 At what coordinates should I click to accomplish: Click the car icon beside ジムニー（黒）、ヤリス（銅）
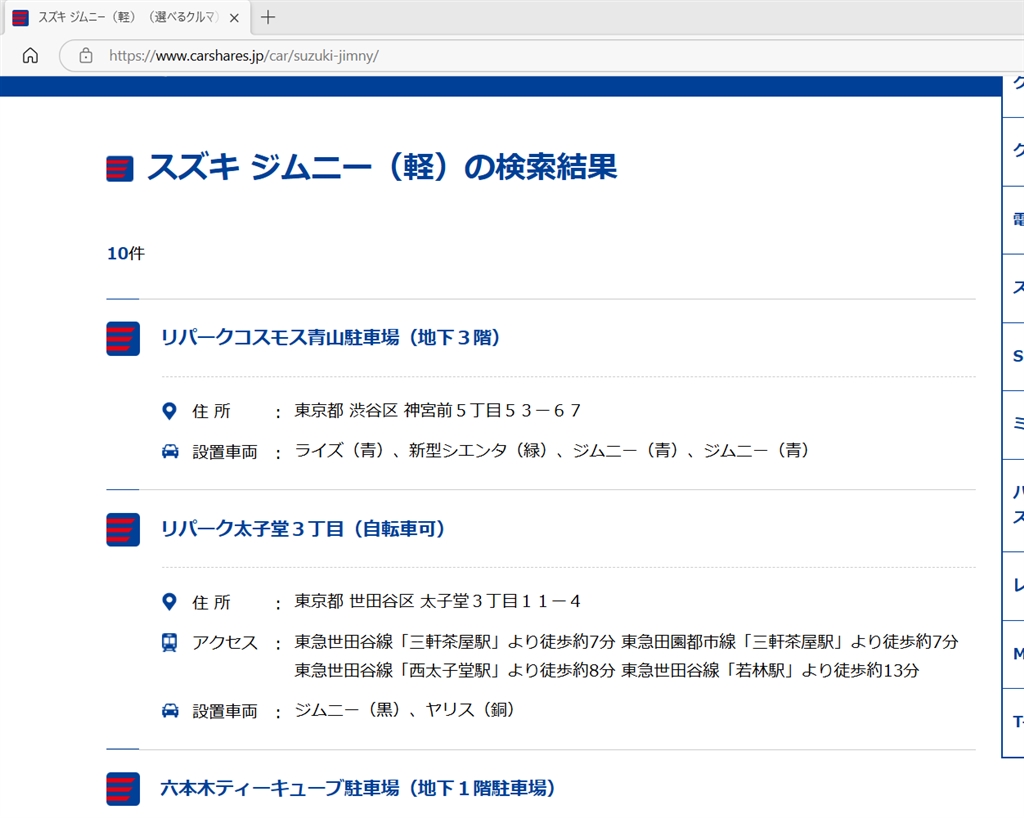(x=170, y=710)
